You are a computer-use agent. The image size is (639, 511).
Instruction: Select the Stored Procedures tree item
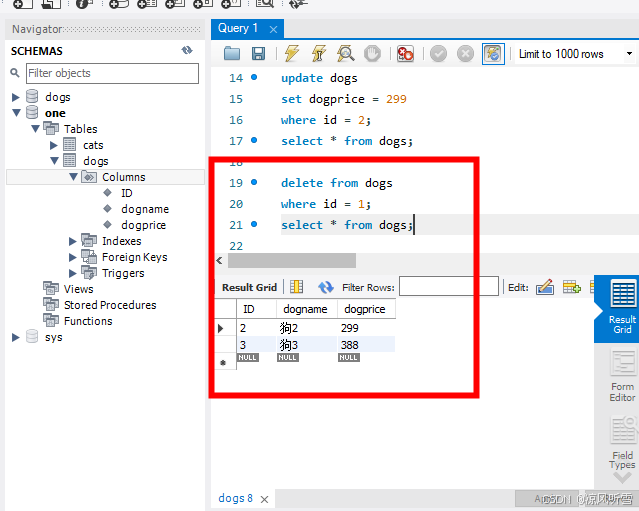(110, 305)
